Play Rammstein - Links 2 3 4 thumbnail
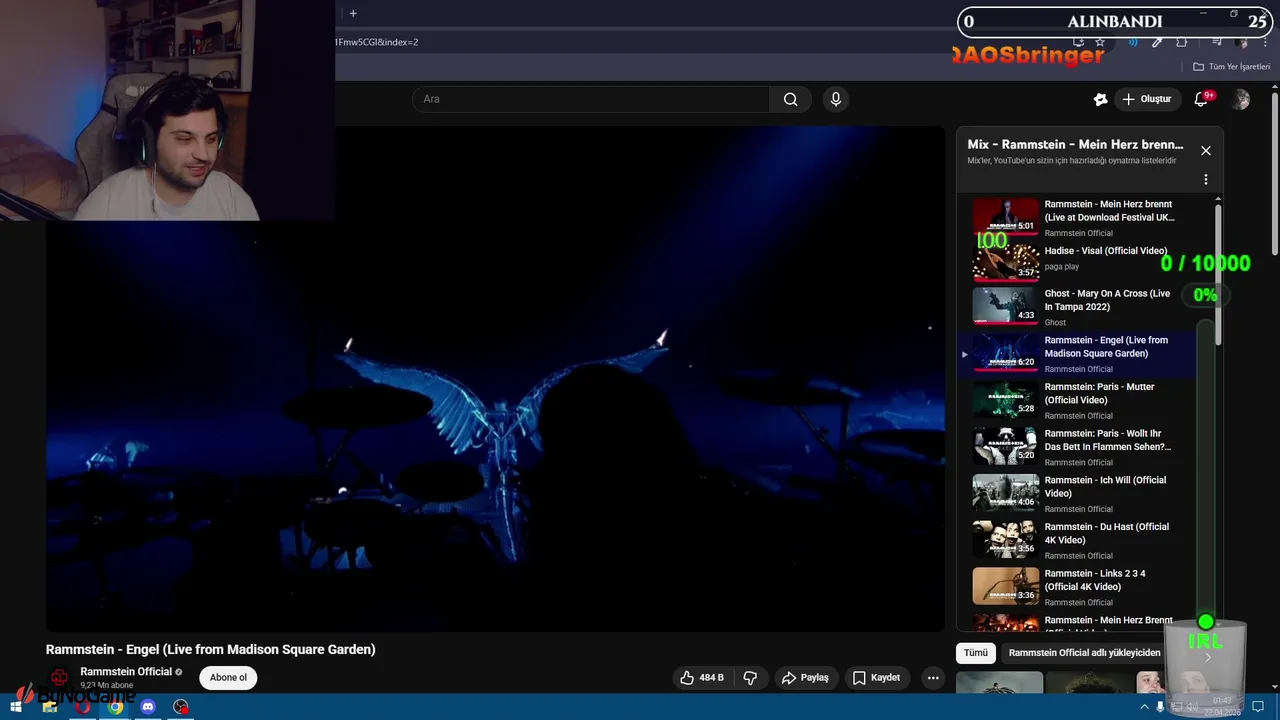The width and height of the screenshot is (1280, 720). (x=1006, y=586)
